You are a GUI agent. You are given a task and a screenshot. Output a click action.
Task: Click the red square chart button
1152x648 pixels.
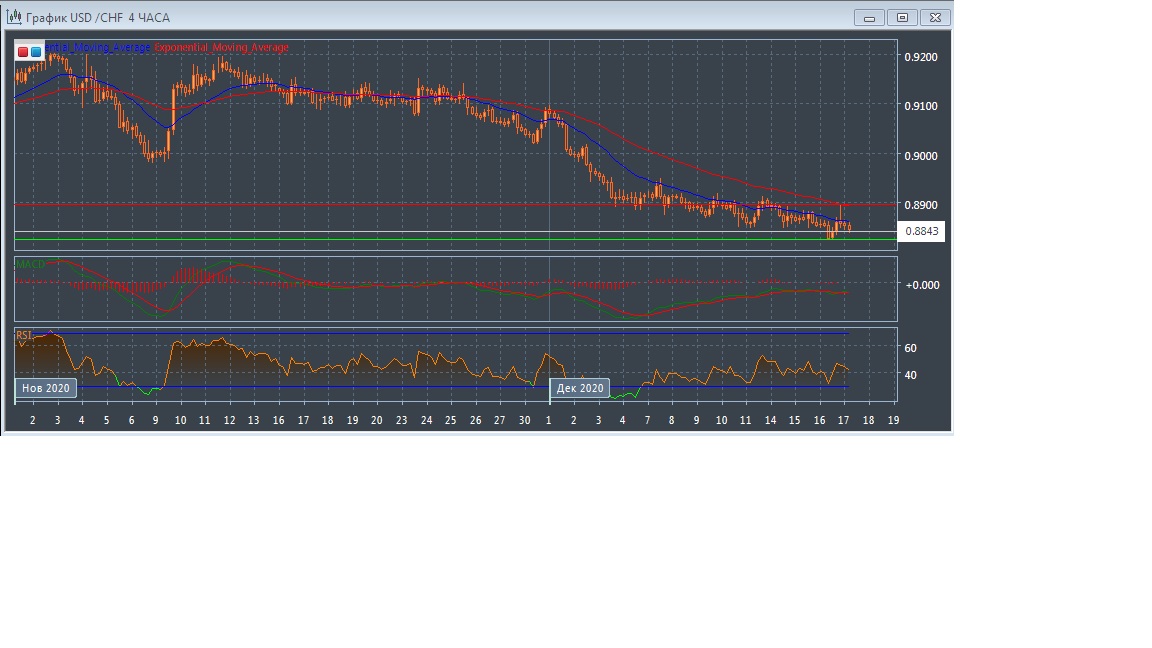(x=23, y=51)
